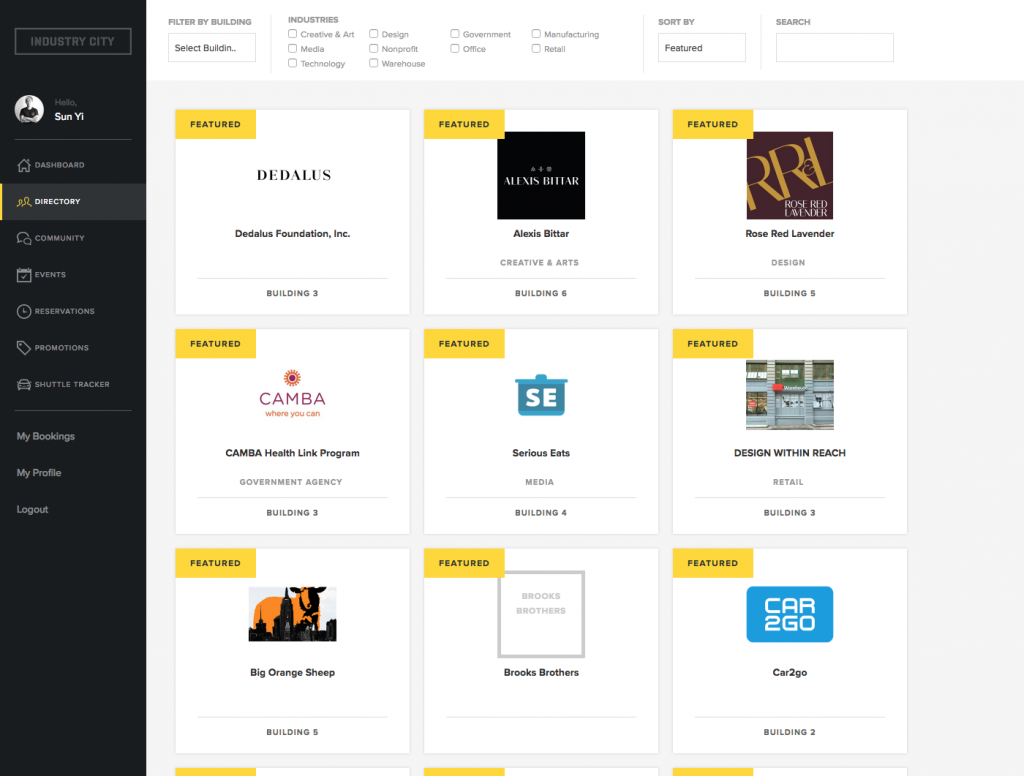
Task: Go to the Dashboard menu item
Action: coord(73,165)
